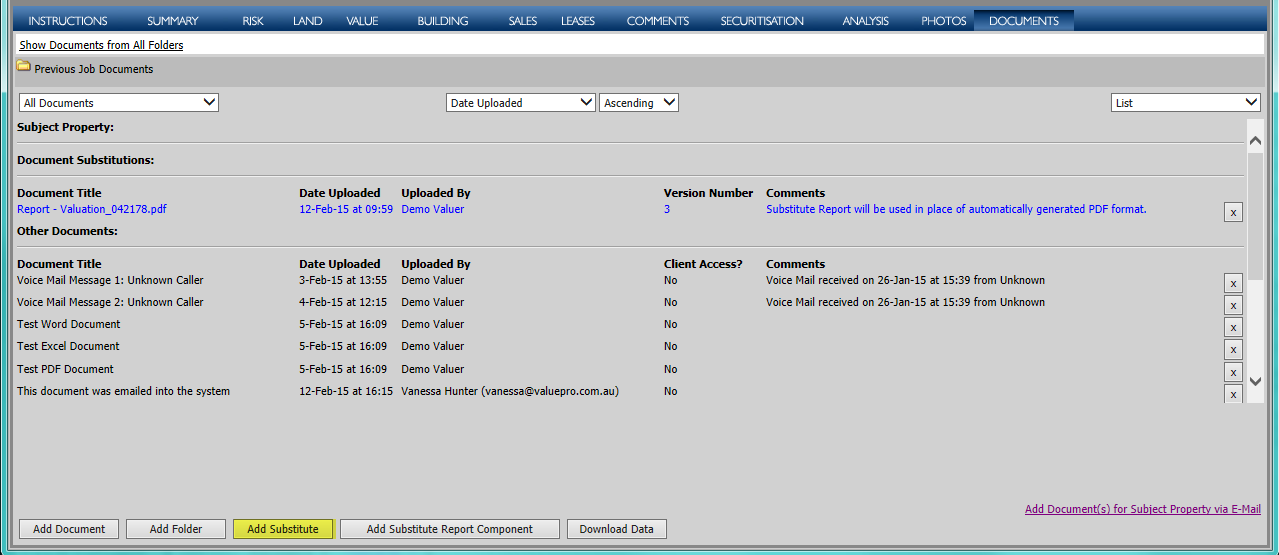The width and height of the screenshot is (1279, 555).
Task: Remove the emailed-in document row
Action: click(1233, 394)
